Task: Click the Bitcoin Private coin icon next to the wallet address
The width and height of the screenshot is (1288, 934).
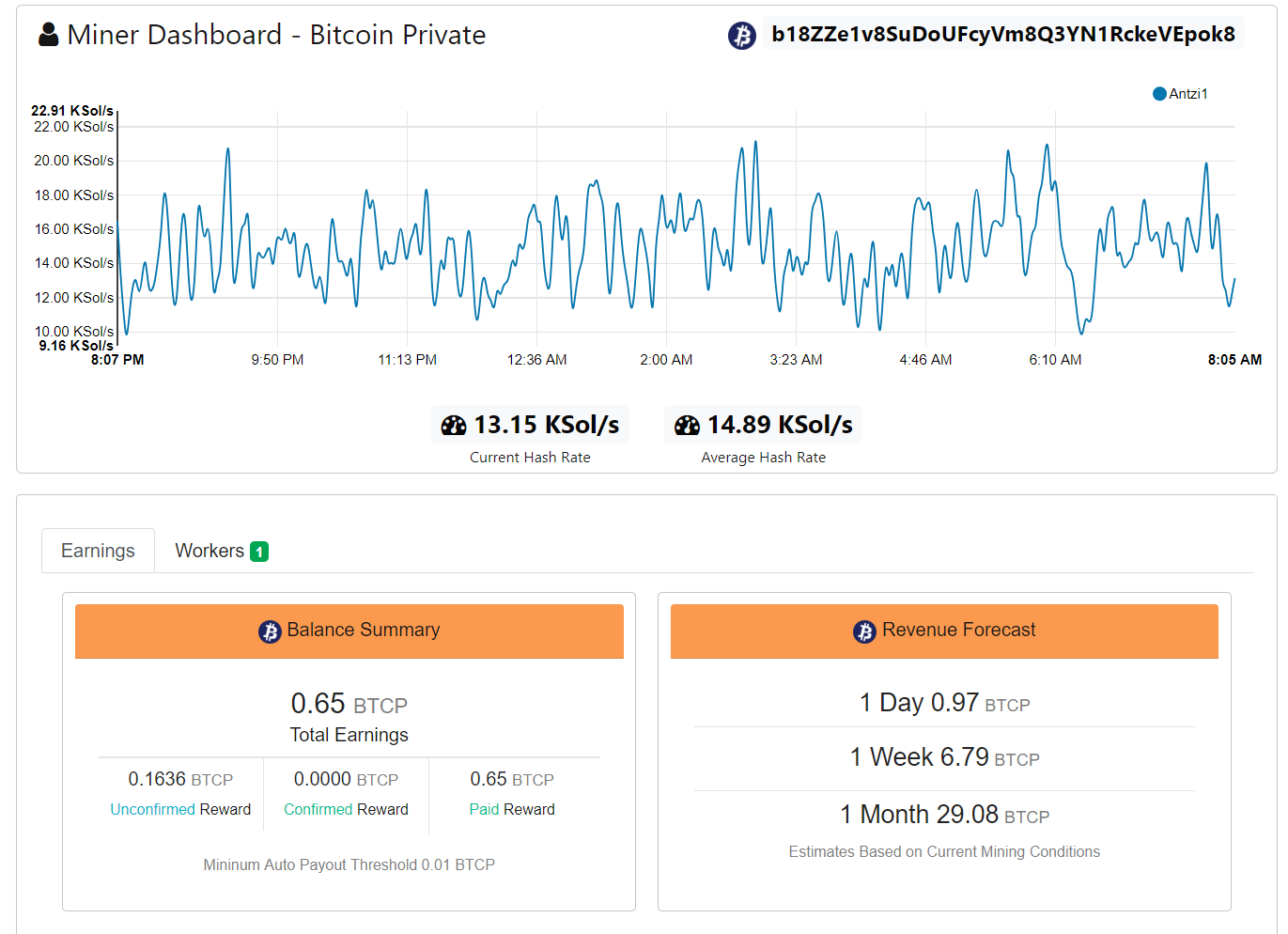Action: [x=742, y=36]
